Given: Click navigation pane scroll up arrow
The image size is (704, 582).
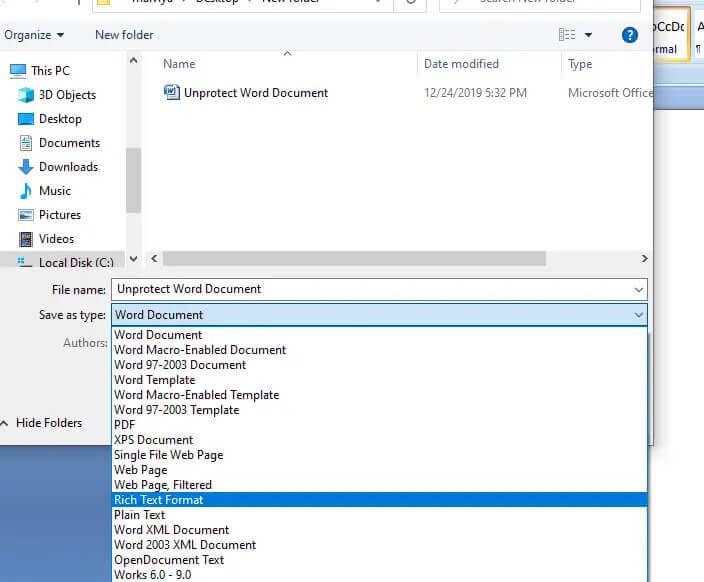Looking at the screenshot, I should [x=133, y=60].
